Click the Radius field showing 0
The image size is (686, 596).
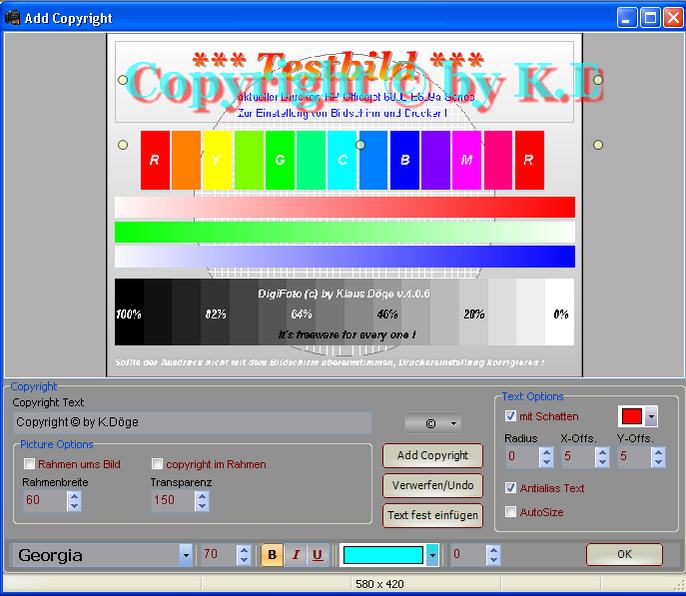(x=522, y=457)
